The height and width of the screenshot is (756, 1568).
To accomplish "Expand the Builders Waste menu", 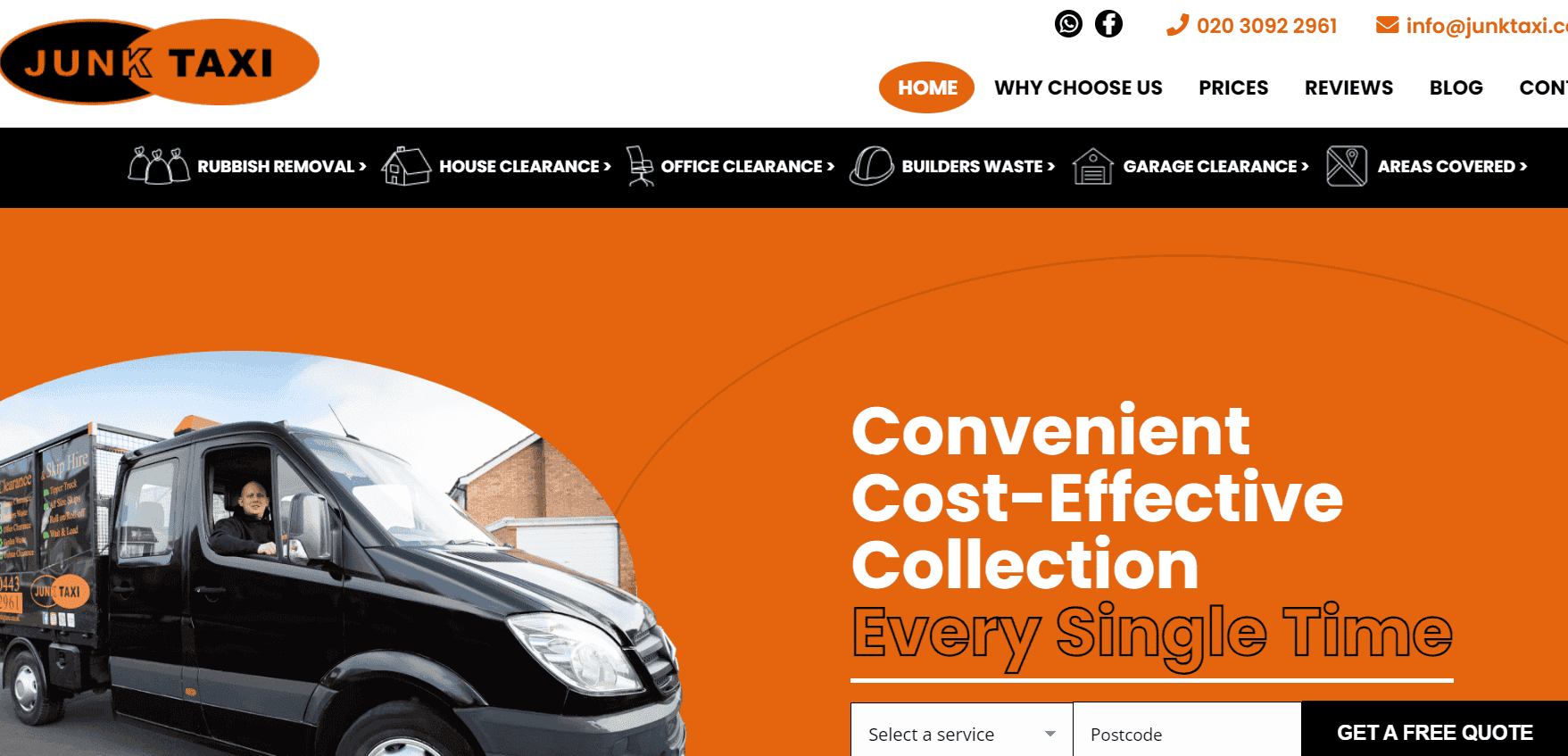I will [978, 166].
